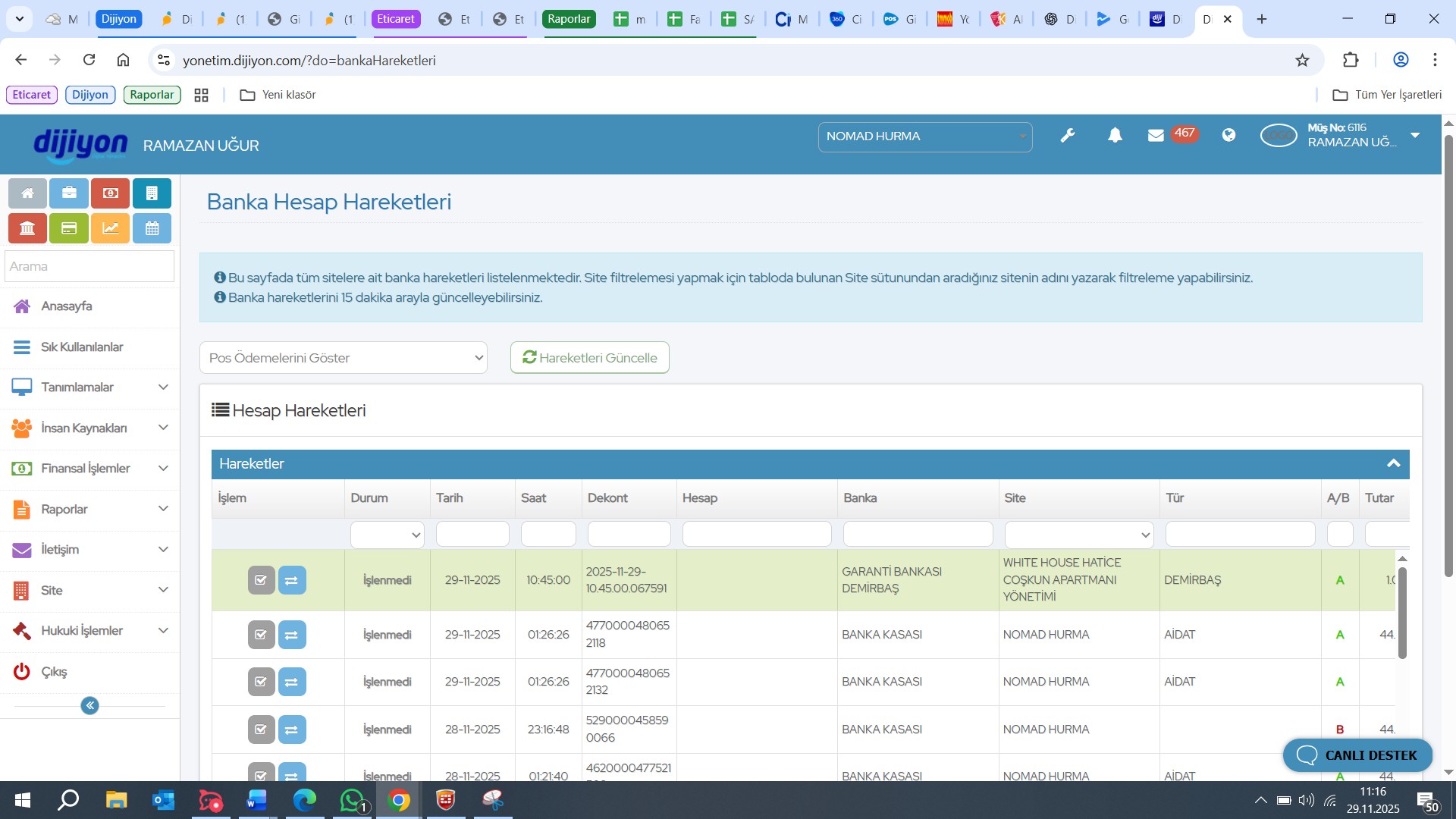The height and width of the screenshot is (819, 1456).
Task: Click the orange chart shortcut icon
Action: click(x=111, y=228)
